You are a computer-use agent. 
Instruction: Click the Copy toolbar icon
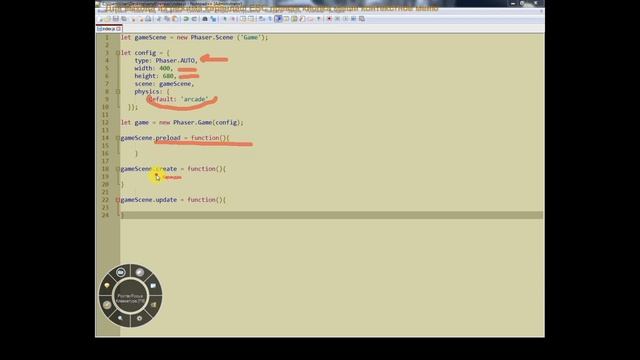click(x=167, y=19)
